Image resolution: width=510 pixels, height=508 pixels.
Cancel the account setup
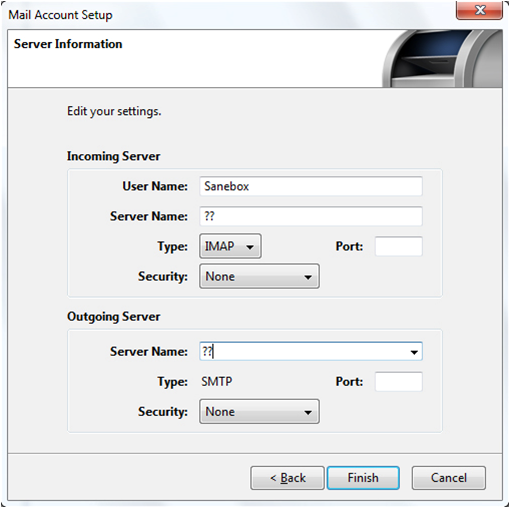[x=449, y=478]
